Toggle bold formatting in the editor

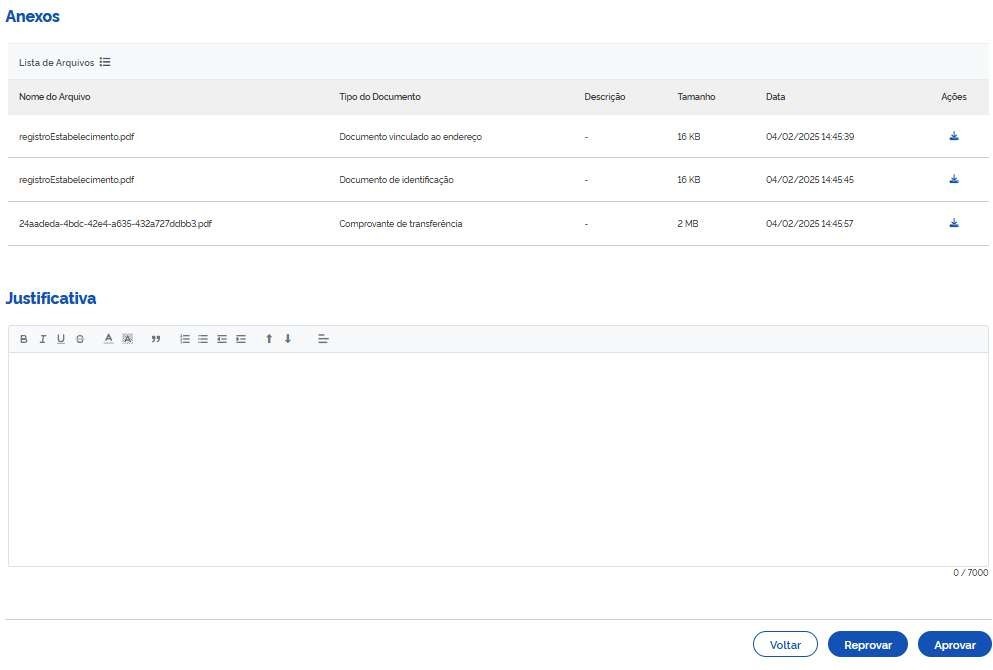[24, 339]
